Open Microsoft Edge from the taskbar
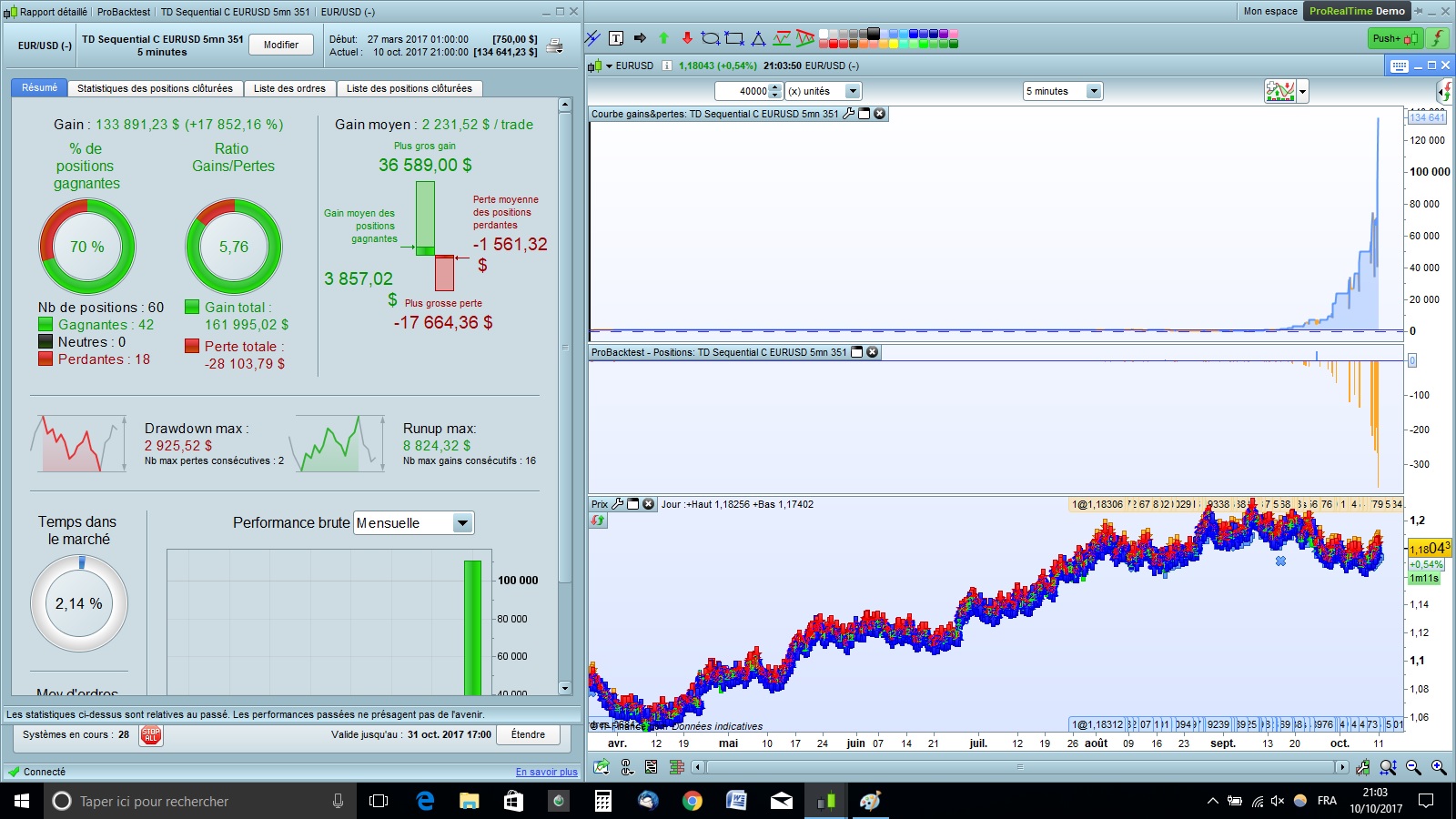 (x=425, y=801)
